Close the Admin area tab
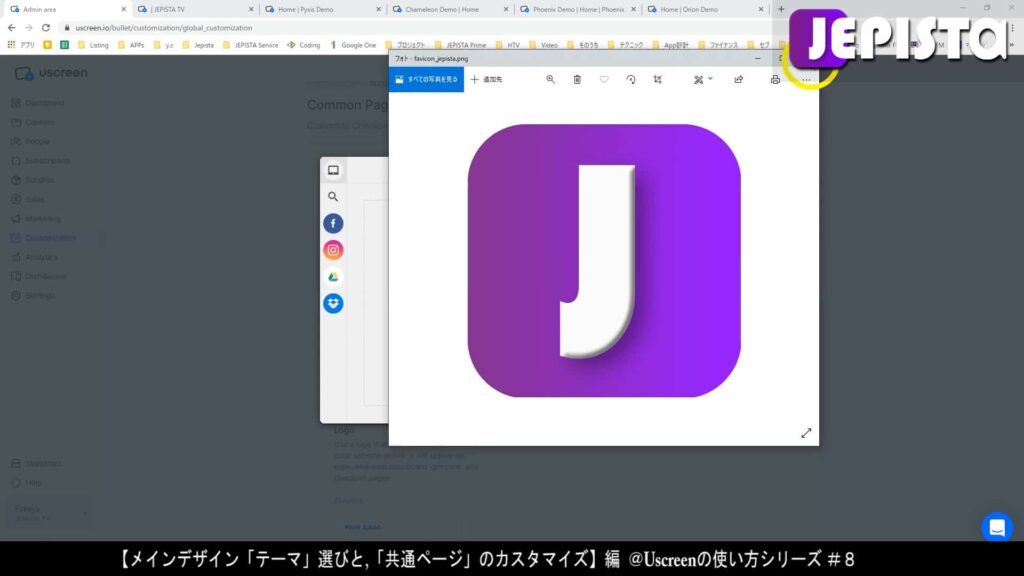This screenshot has height=576, width=1024. pos(123,9)
